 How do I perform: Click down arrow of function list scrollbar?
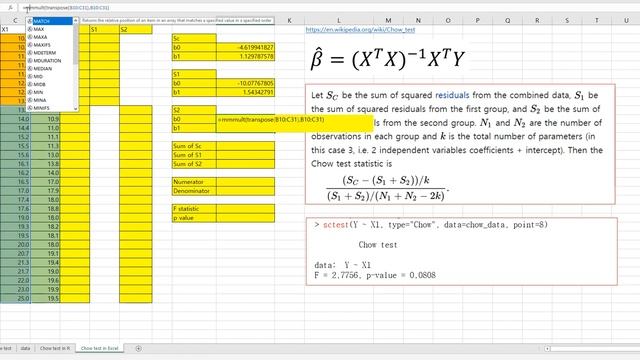pyautogui.click(x=76, y=108)
